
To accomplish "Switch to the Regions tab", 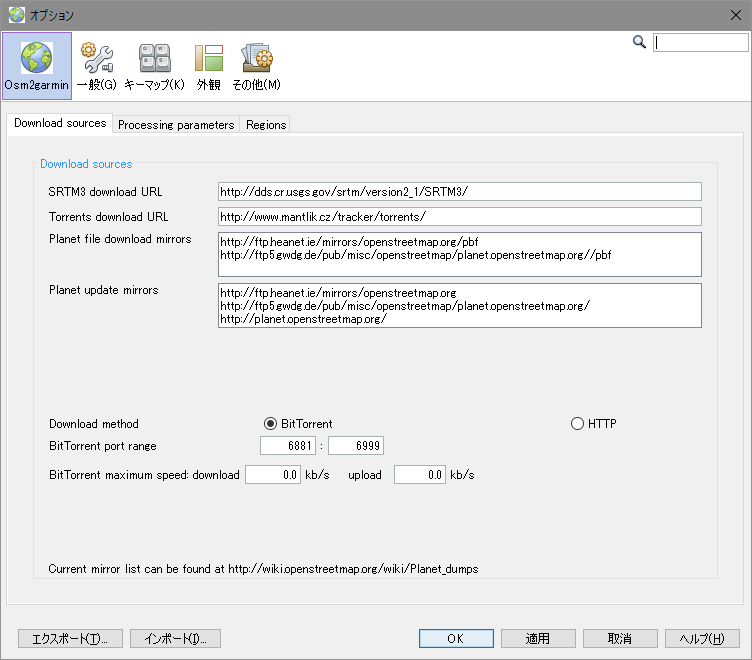I will coord(266,125).
